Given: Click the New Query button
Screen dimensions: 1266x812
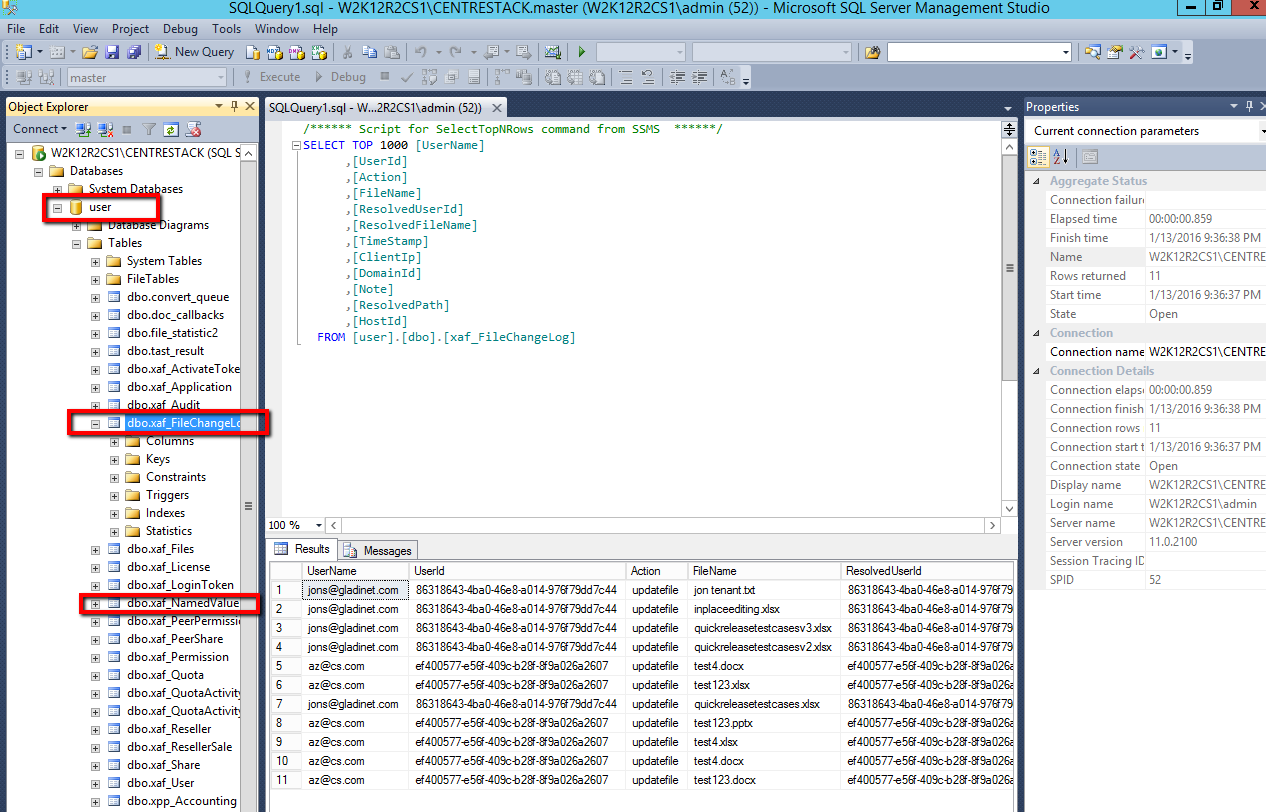Looking at the screenshot, I should coord(195,51).
